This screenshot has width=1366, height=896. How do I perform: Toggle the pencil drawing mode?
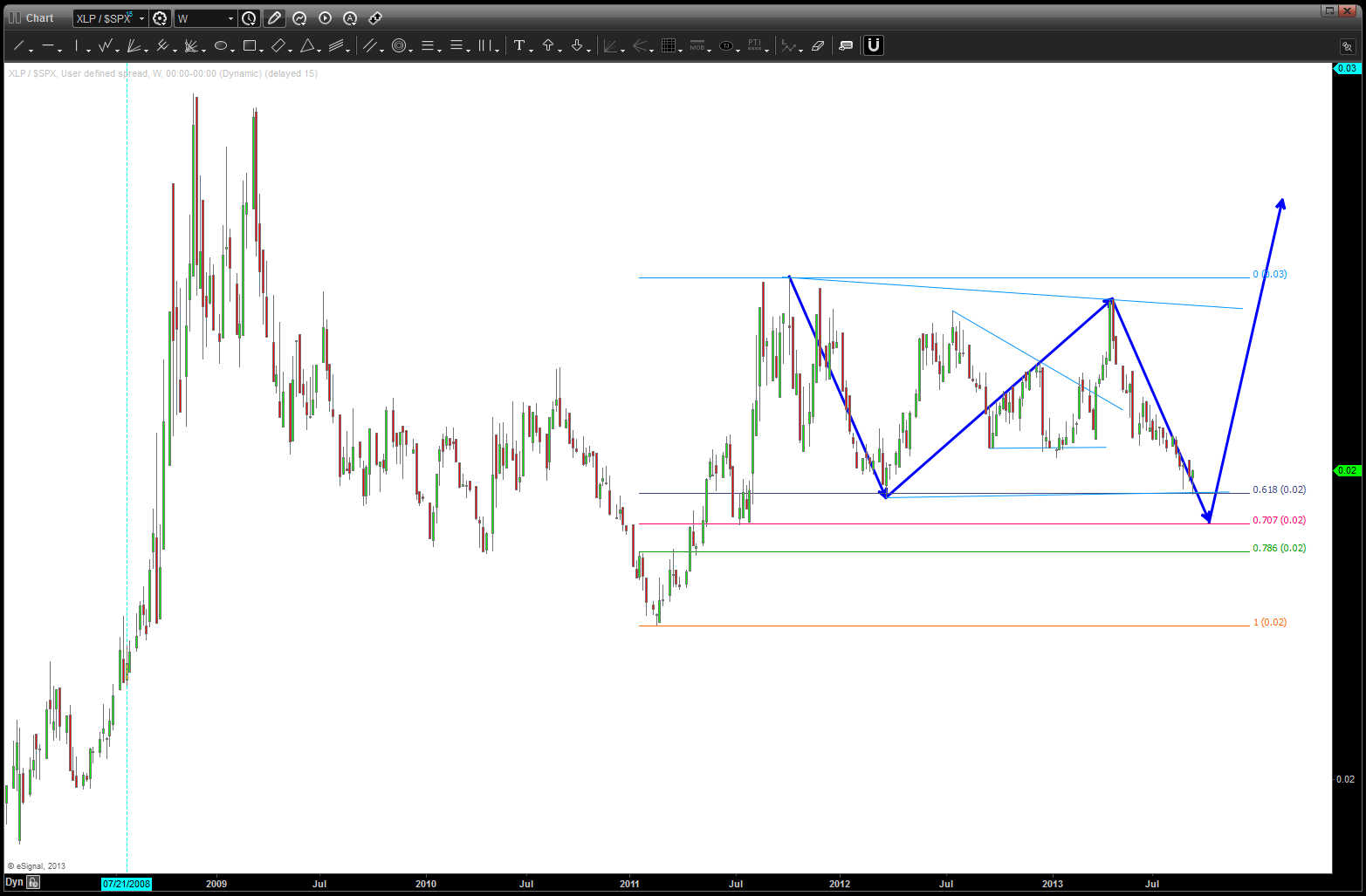point(273,17)
